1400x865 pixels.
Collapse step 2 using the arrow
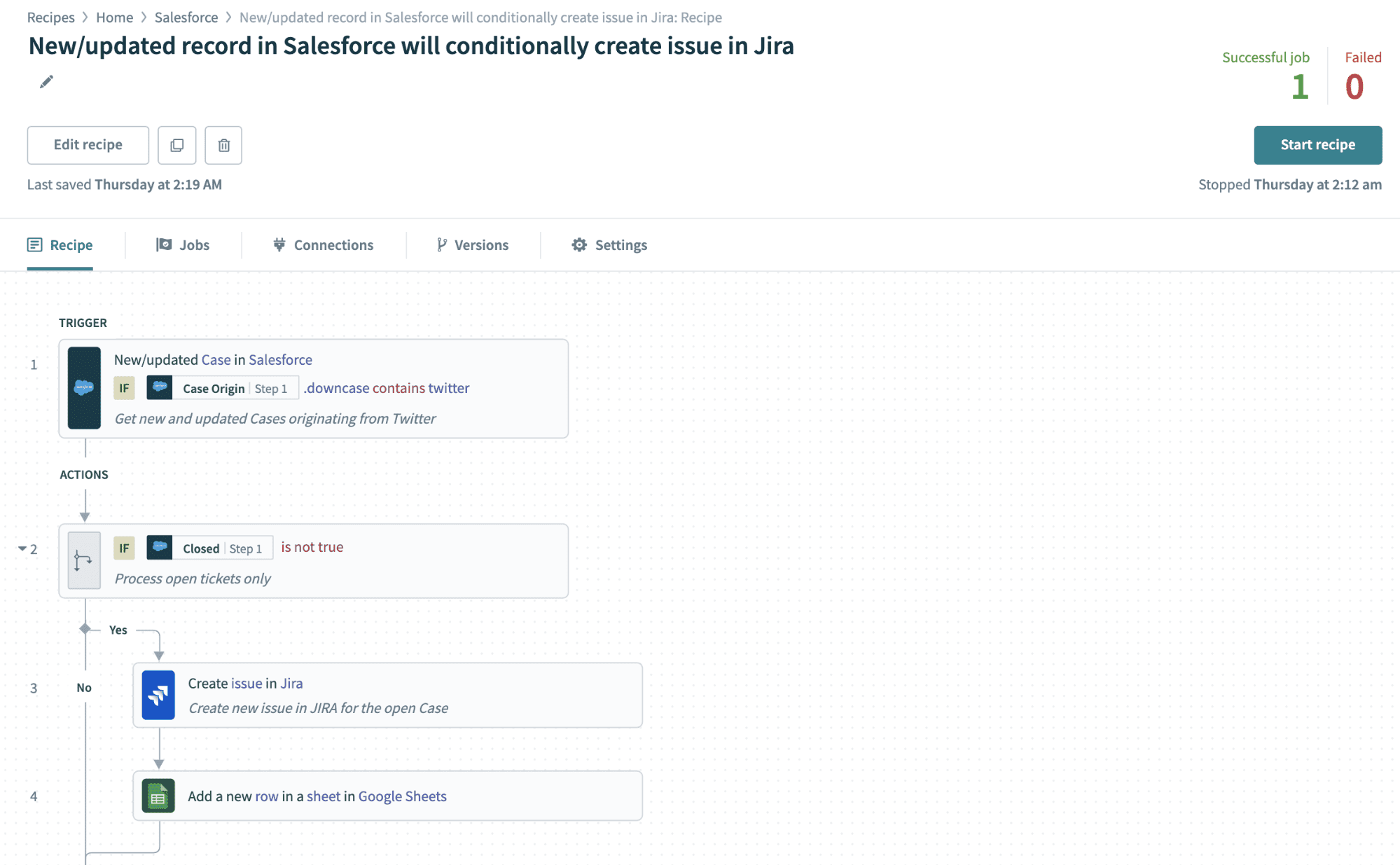click(x=22, y=548)
